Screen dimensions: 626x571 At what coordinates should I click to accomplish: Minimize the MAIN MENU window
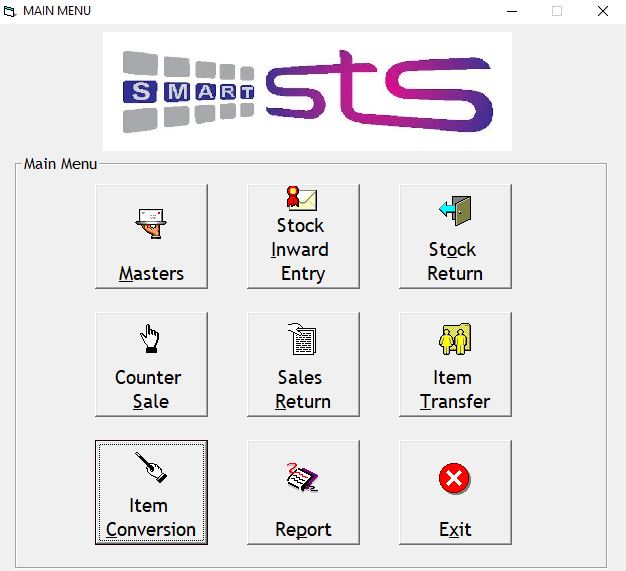click(512, 11)
